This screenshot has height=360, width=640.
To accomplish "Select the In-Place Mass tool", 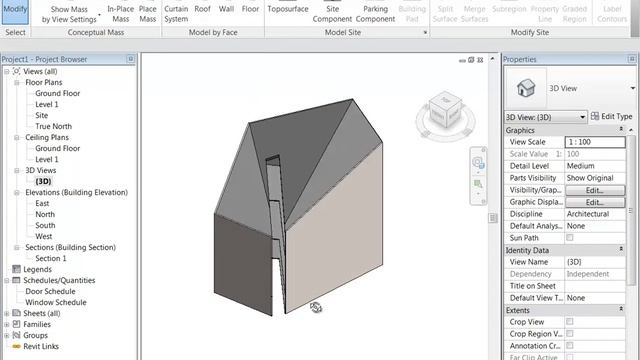I will [120, 14].
